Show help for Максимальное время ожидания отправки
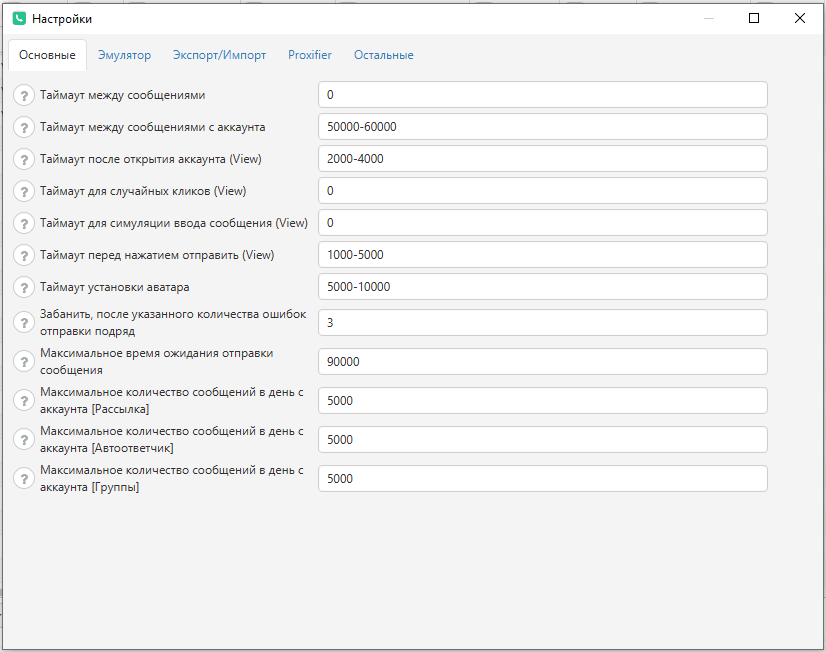The image size is (826, 652). tap(24, 361)
